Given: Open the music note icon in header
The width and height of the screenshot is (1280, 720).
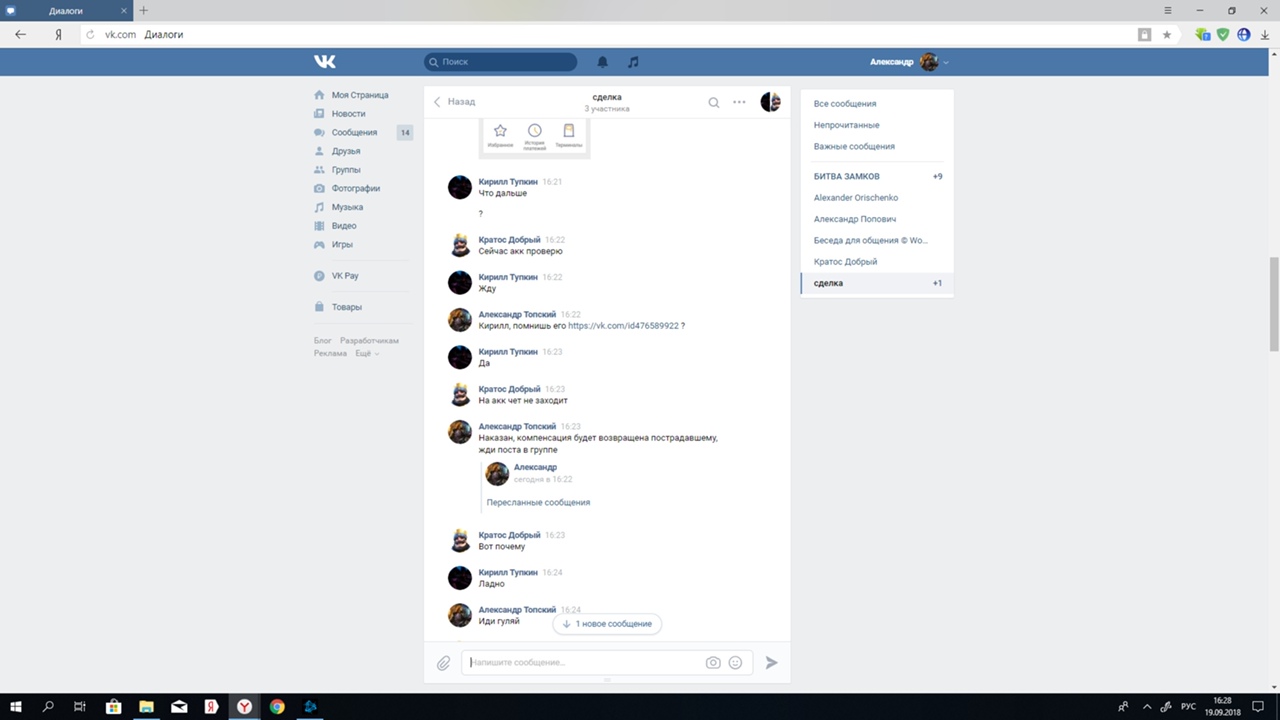Looking at the screenshot, I should [633, 62].
